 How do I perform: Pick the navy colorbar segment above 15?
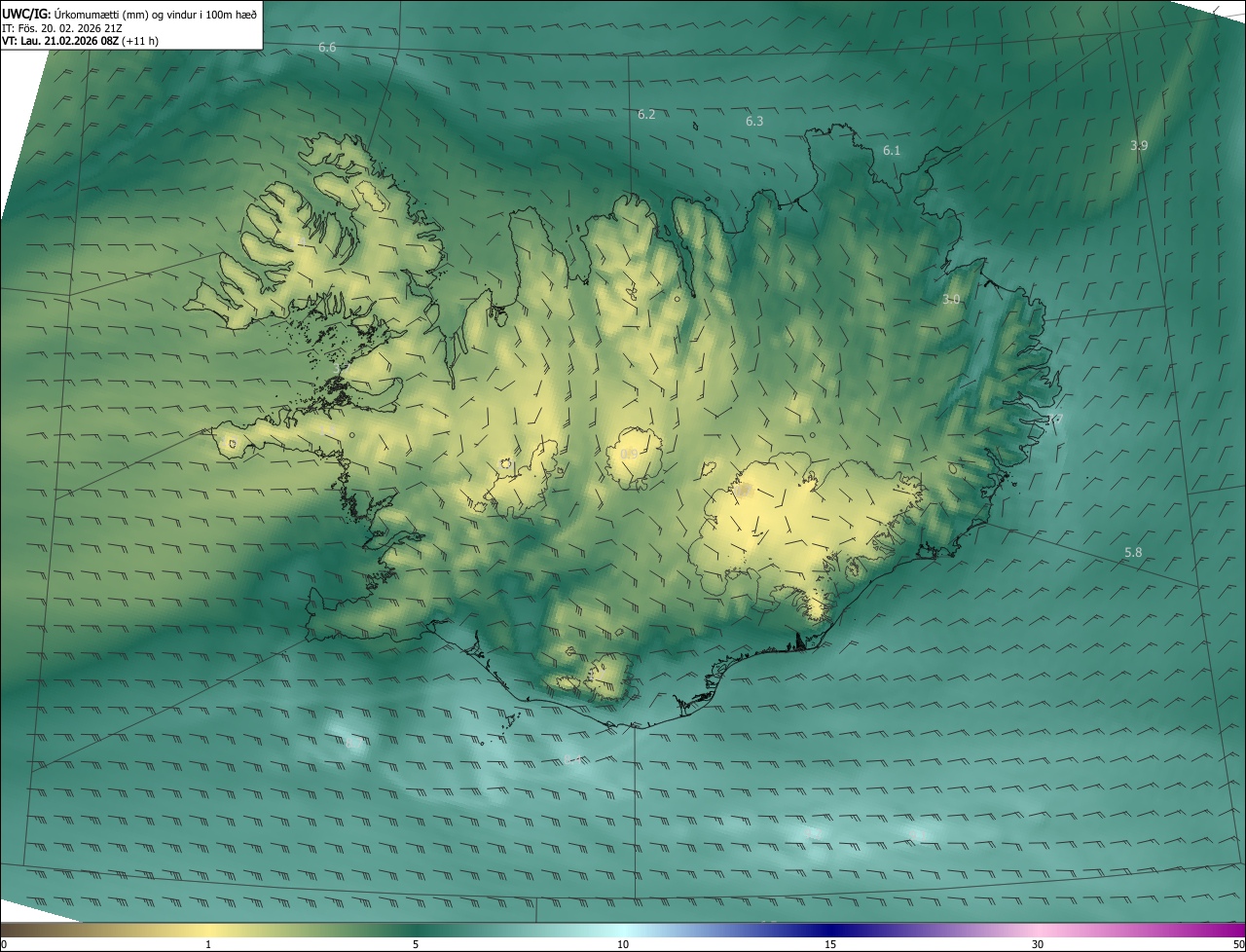coord(830,930)
